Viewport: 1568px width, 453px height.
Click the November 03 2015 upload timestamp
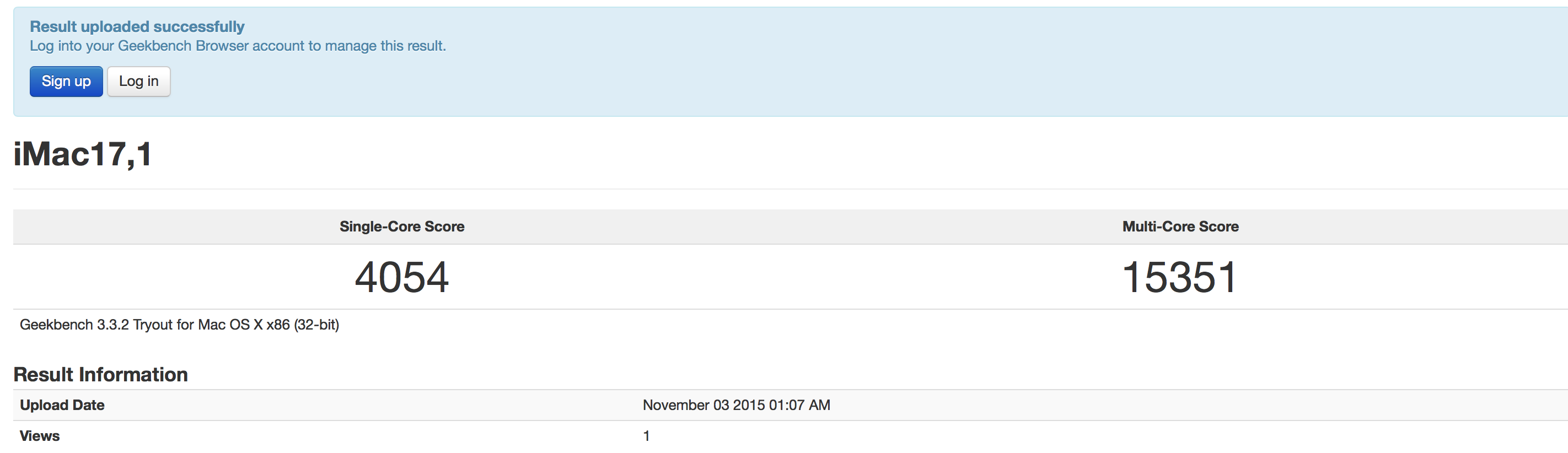[737, 406]
